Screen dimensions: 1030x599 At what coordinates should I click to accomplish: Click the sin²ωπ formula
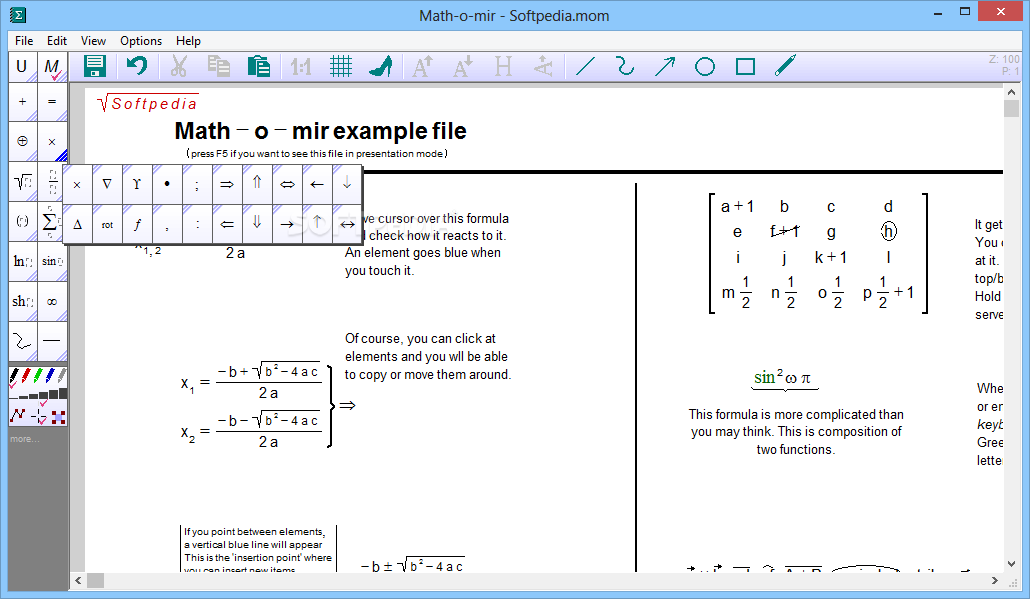784,378
